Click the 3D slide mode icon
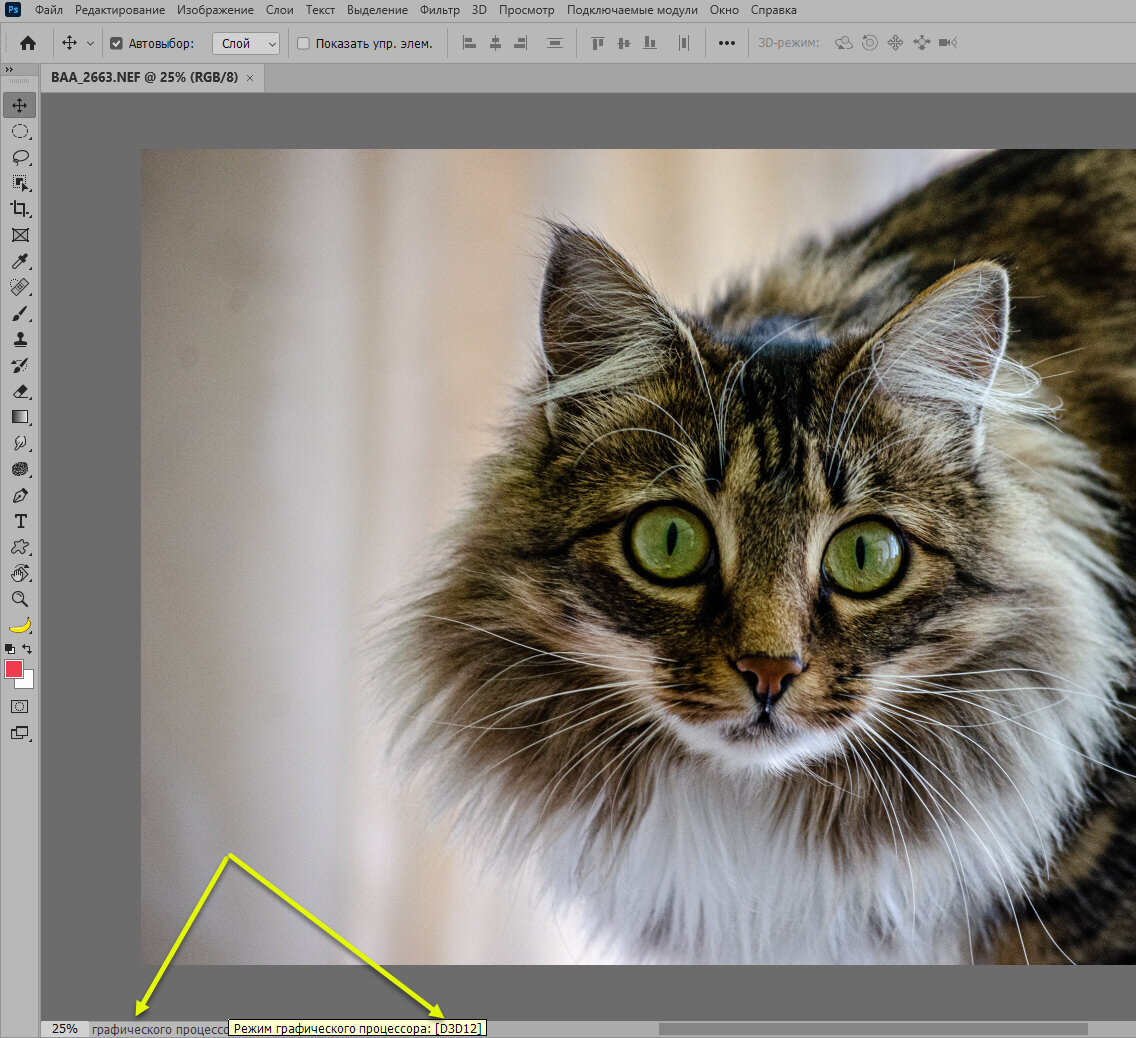Screen dimensions: 1136x1038 pyautogui.click(x=922, y=43)
